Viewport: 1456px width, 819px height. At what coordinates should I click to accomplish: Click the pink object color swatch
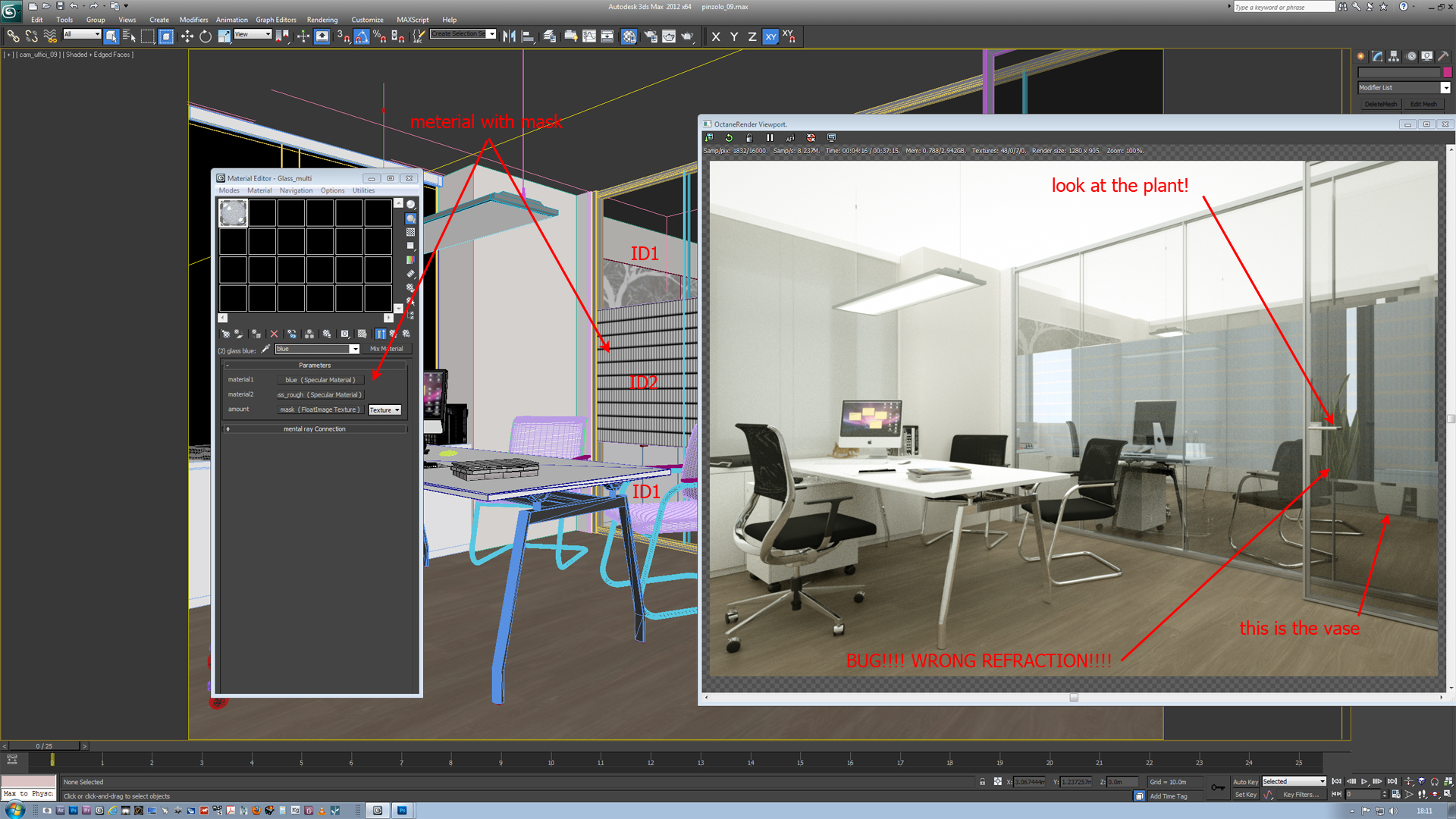click(1448, 73)
